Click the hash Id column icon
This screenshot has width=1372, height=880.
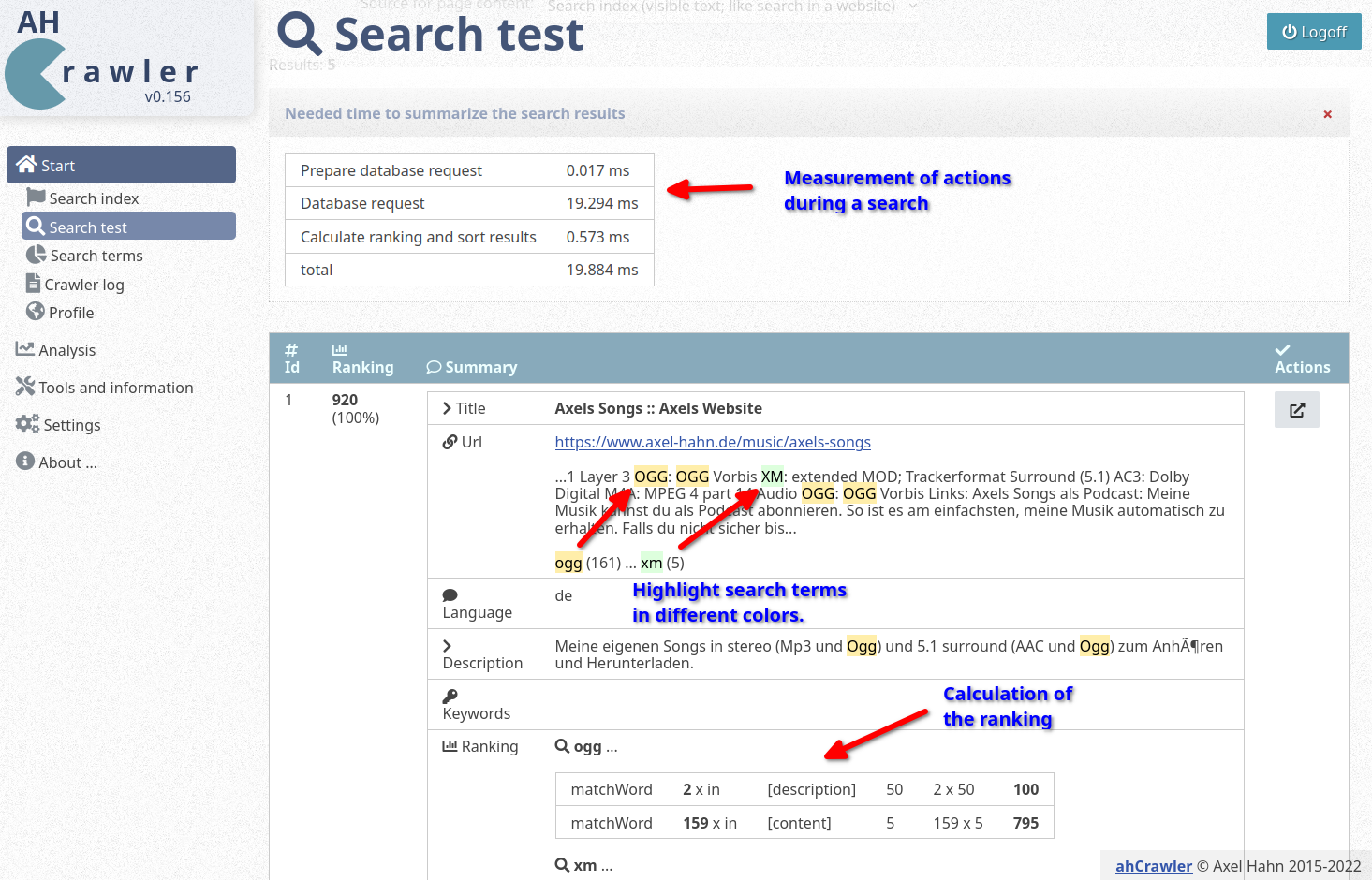pyautogui.click(x=291, y=350)
